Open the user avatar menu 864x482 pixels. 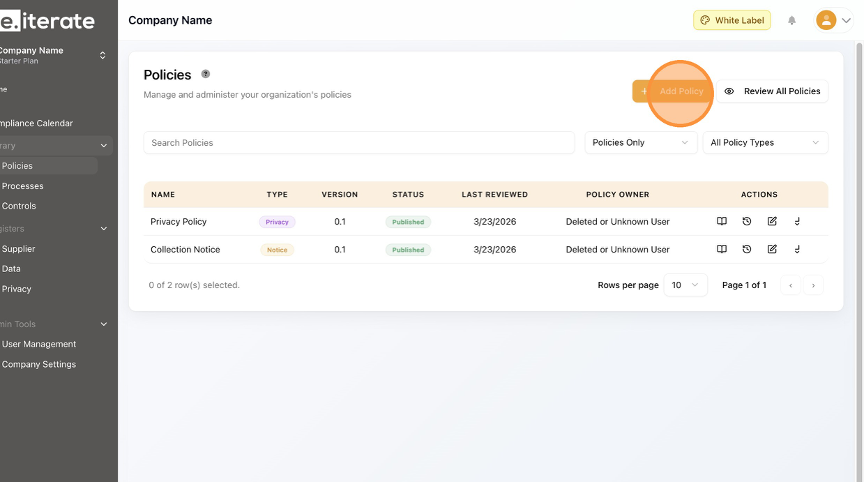pyautogui.click(x=833, y=20)
